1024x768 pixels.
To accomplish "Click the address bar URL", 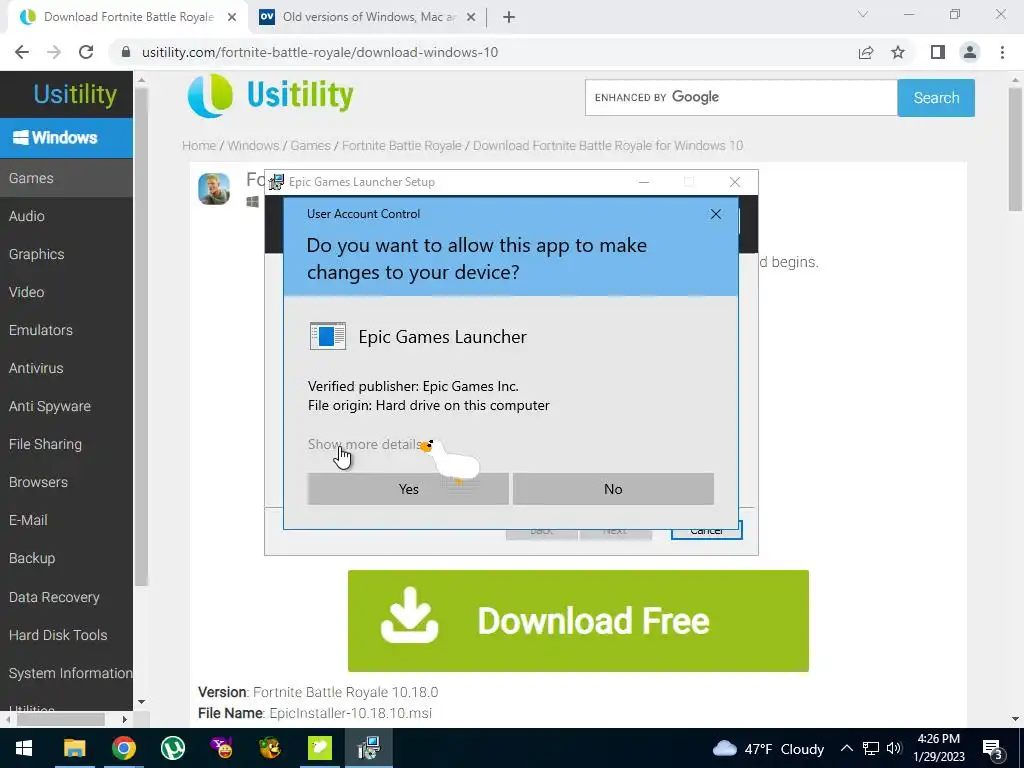I will pyautogui.click(x=320, y=52).
